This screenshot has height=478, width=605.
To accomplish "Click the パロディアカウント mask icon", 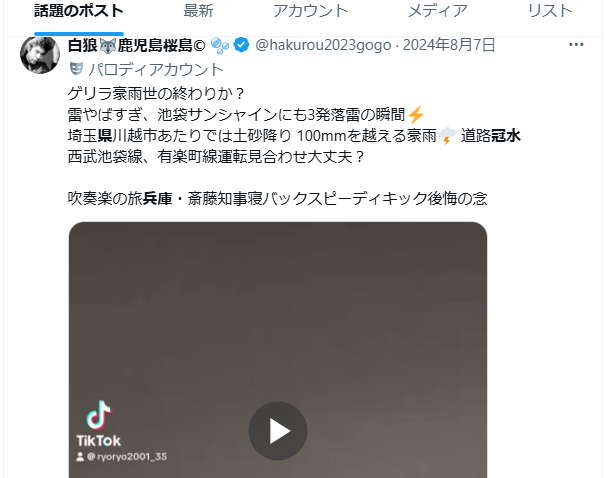I will (76, 69).
